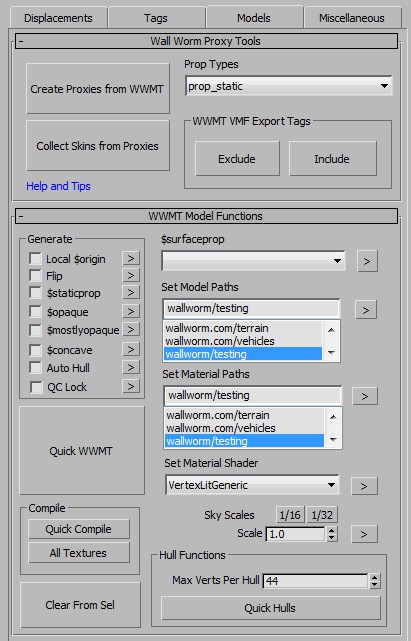Open the Help and Tips link

[x=58, y=186]
